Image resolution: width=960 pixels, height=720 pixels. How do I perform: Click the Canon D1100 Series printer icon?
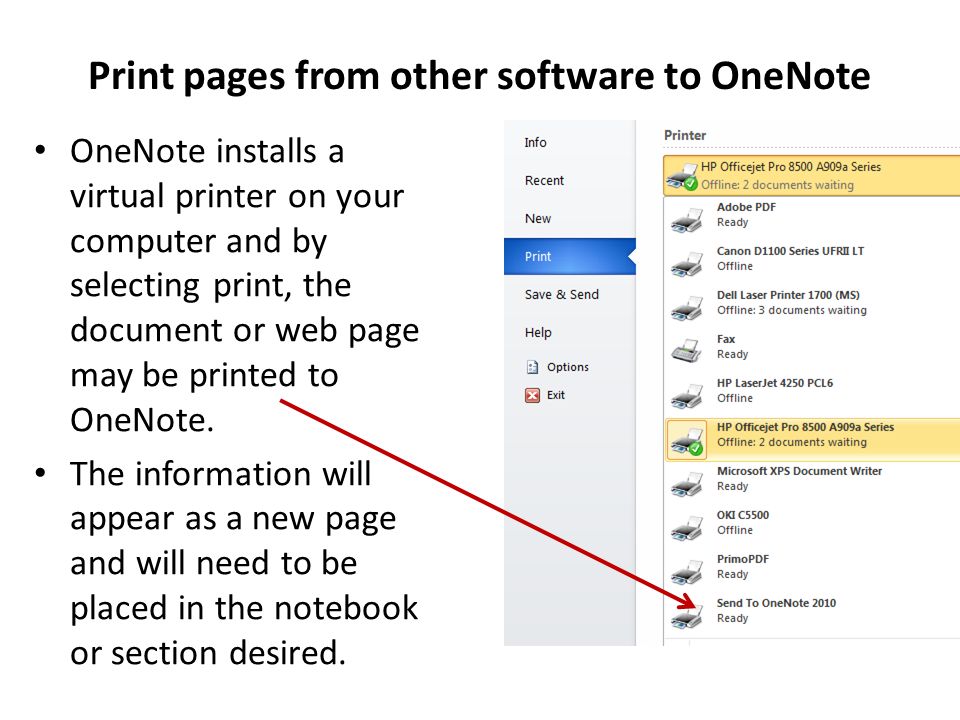tap(686, 264)
